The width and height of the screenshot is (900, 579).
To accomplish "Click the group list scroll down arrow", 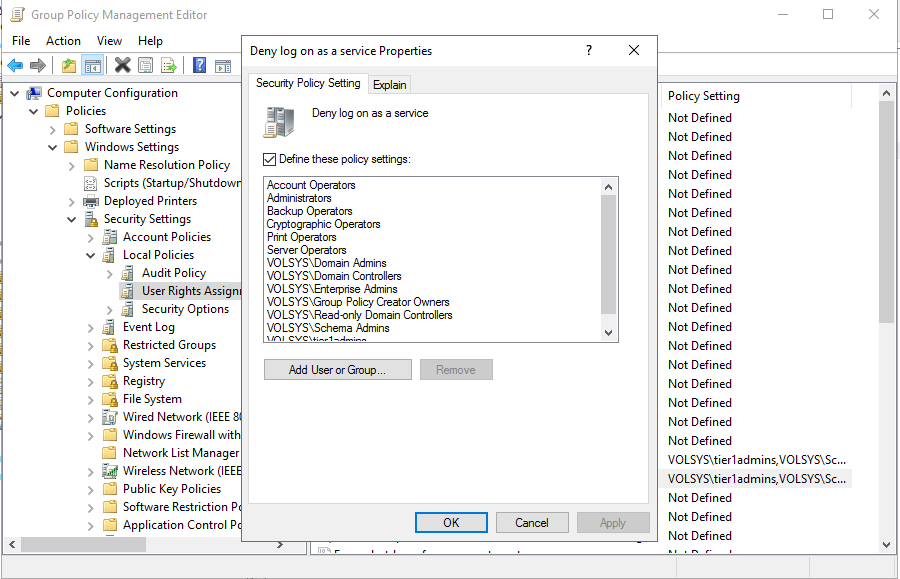I will pyautogui.click(x=608, y=333).
